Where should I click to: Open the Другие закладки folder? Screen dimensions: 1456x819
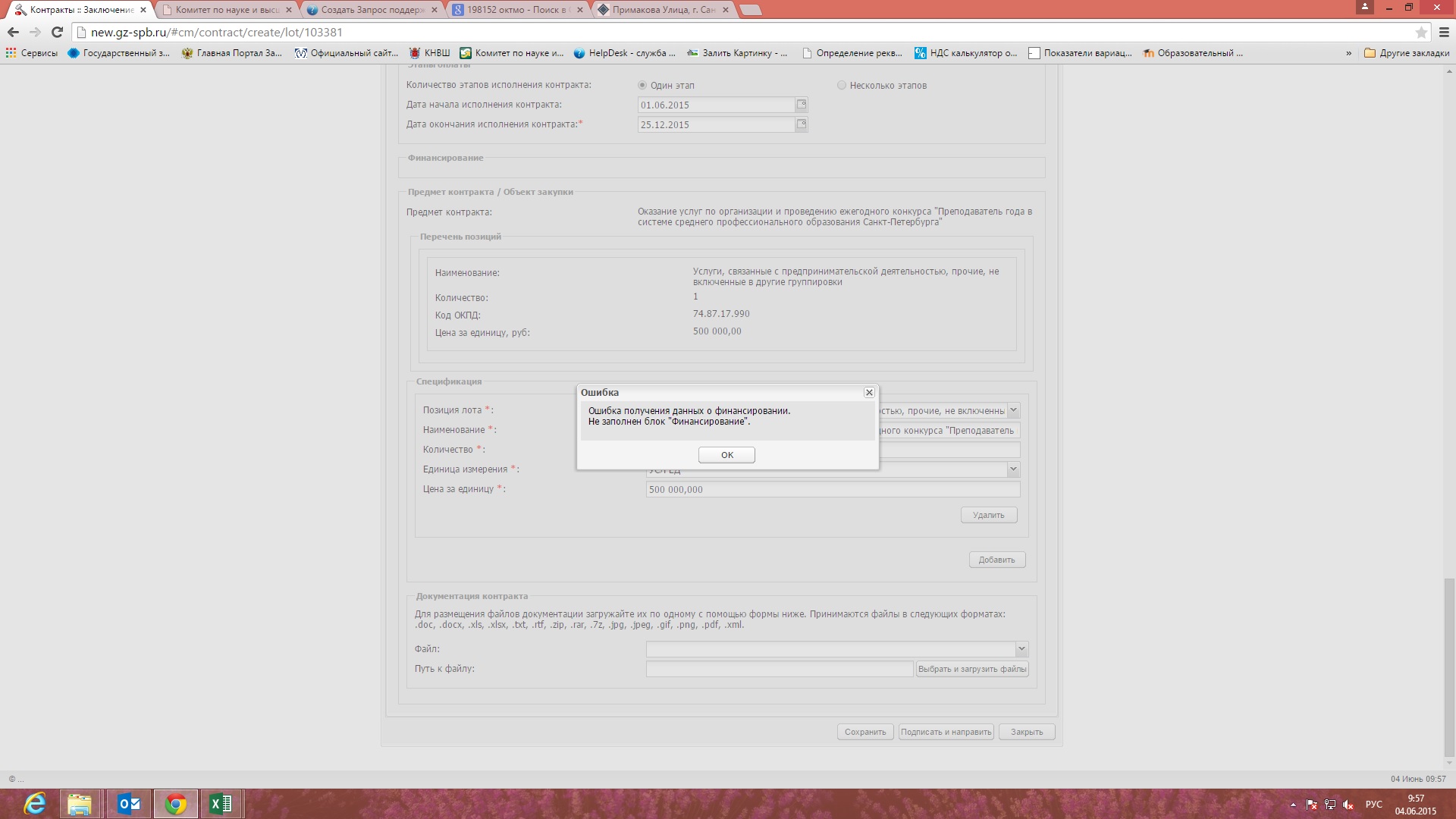click(1407, 53)
